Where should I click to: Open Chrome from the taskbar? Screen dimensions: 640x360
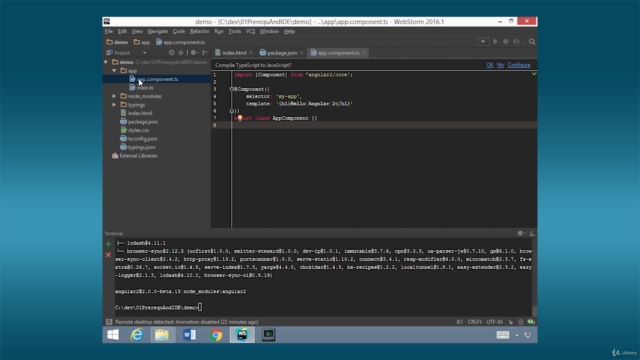pos(216,335)
